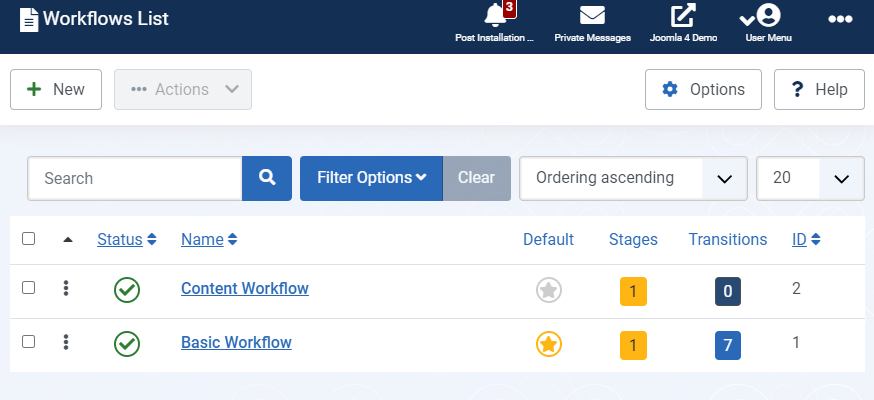
Task: Click Basic Workflow default star icon
Action: click(x=549, y=345)
